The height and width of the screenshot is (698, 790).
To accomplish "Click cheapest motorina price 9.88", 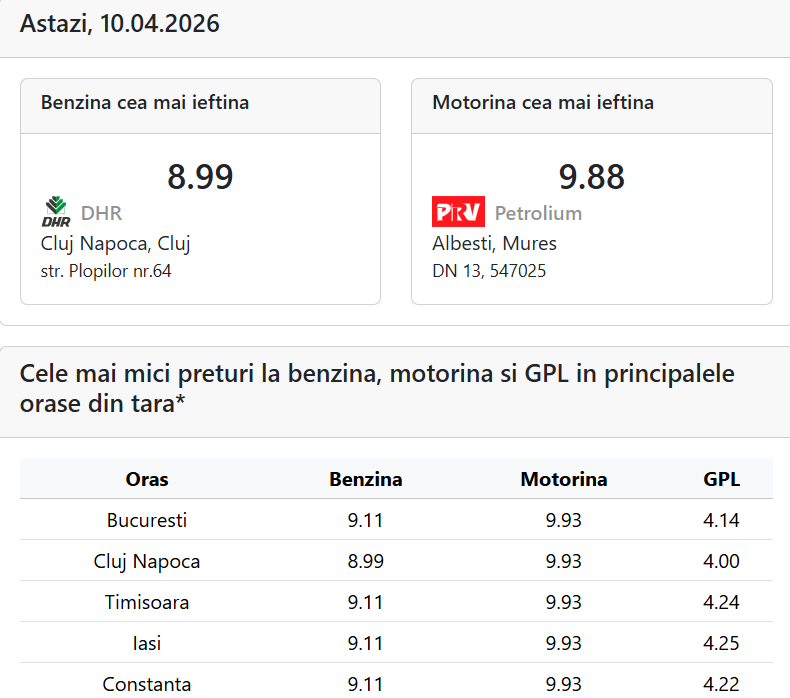I will click(x=592, y=177).
